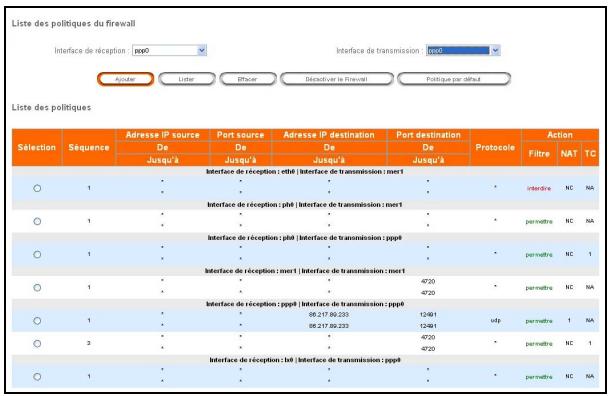The image size is (610, 396).
Task: Click group header ppp0 to ppp0
Action: 305,304
